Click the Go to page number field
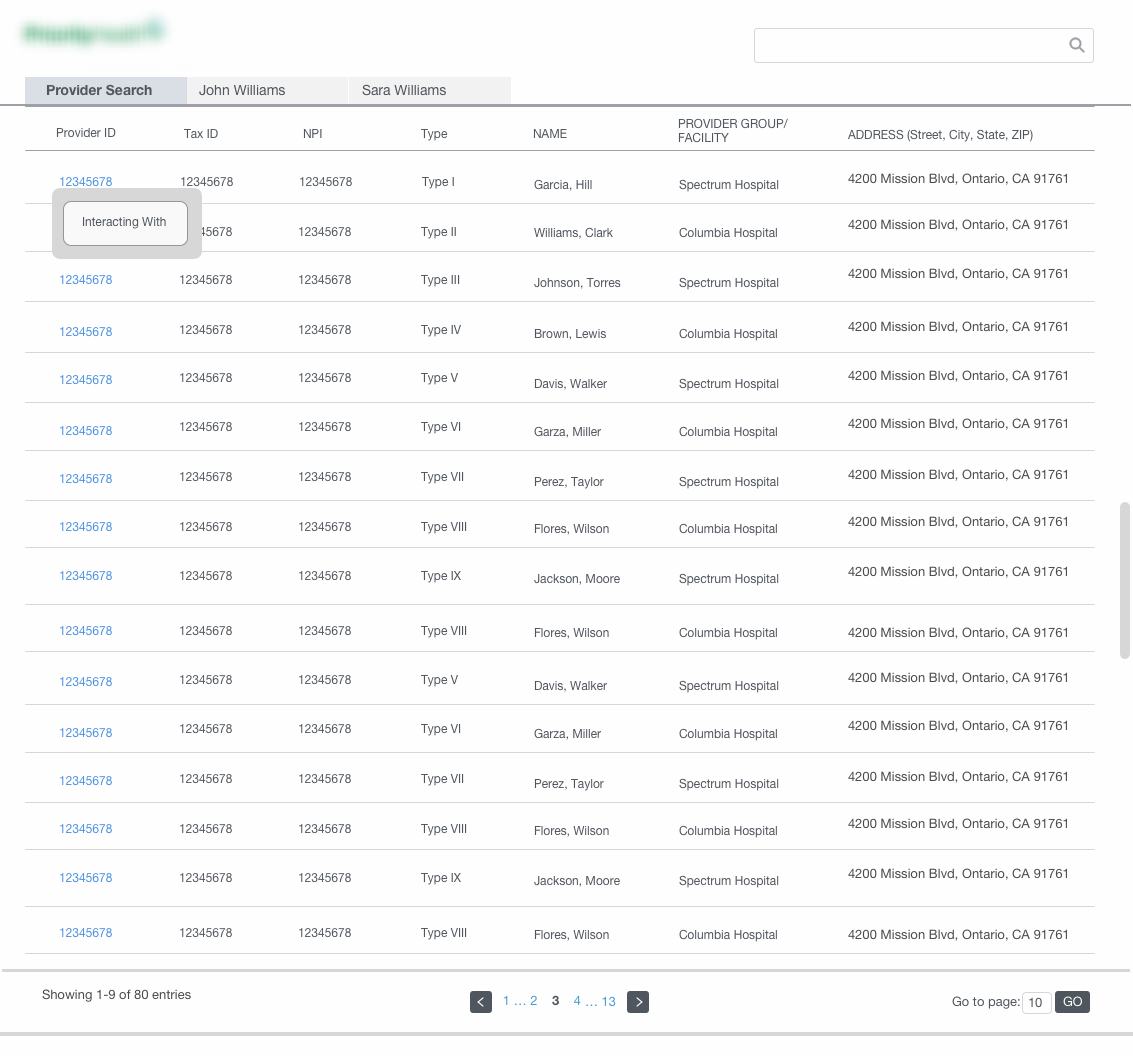The image size is (1133, 1056). [x=1036, y=1003]
